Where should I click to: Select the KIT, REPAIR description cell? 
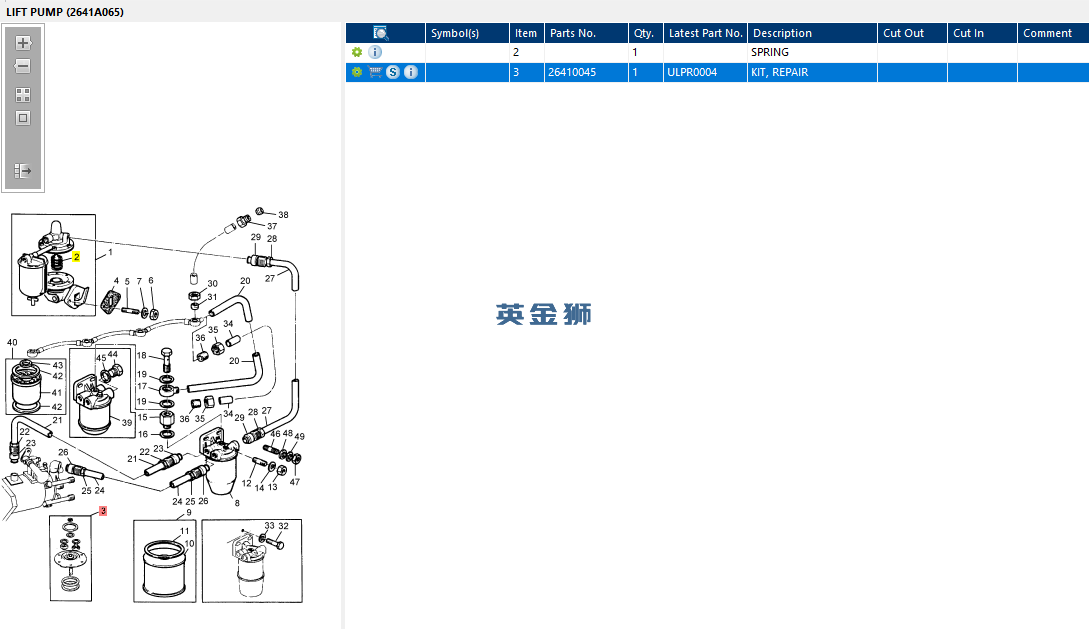812,72
